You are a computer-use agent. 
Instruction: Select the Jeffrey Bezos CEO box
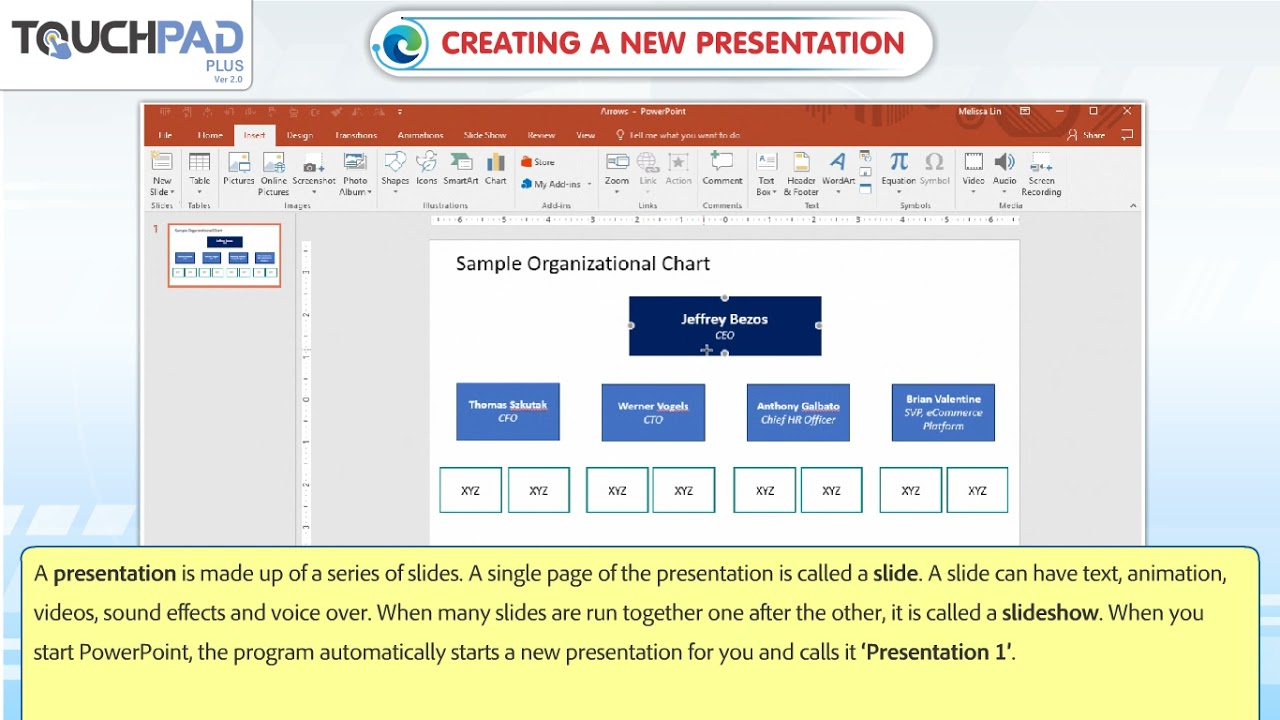coord(725,326)
